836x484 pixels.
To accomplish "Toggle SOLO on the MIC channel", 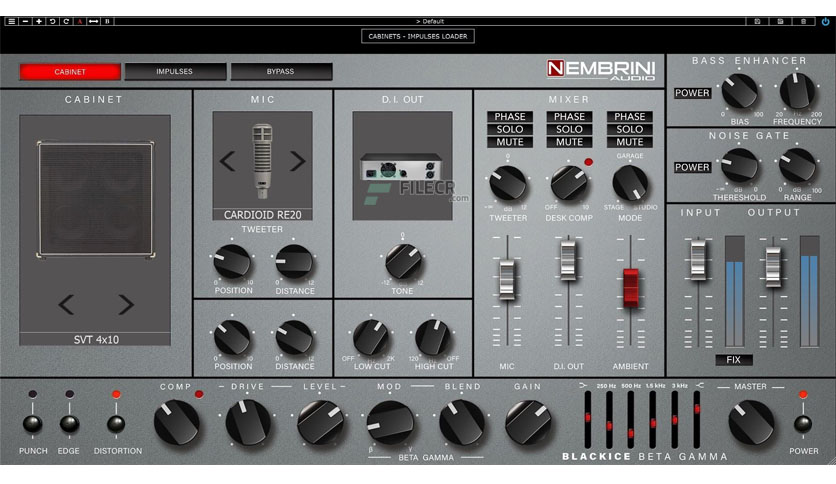I will (x=510, y=130).
